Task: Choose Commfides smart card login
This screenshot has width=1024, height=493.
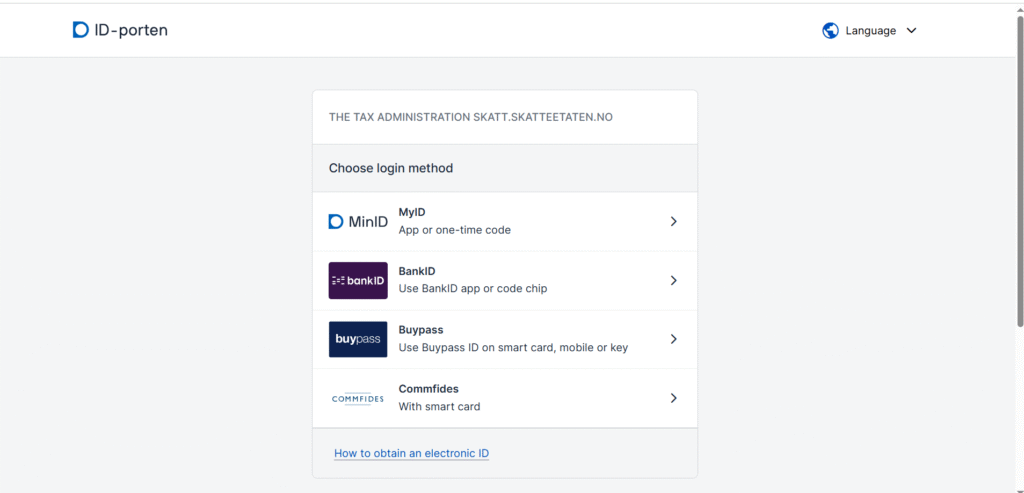Action: tap(505, 398)
